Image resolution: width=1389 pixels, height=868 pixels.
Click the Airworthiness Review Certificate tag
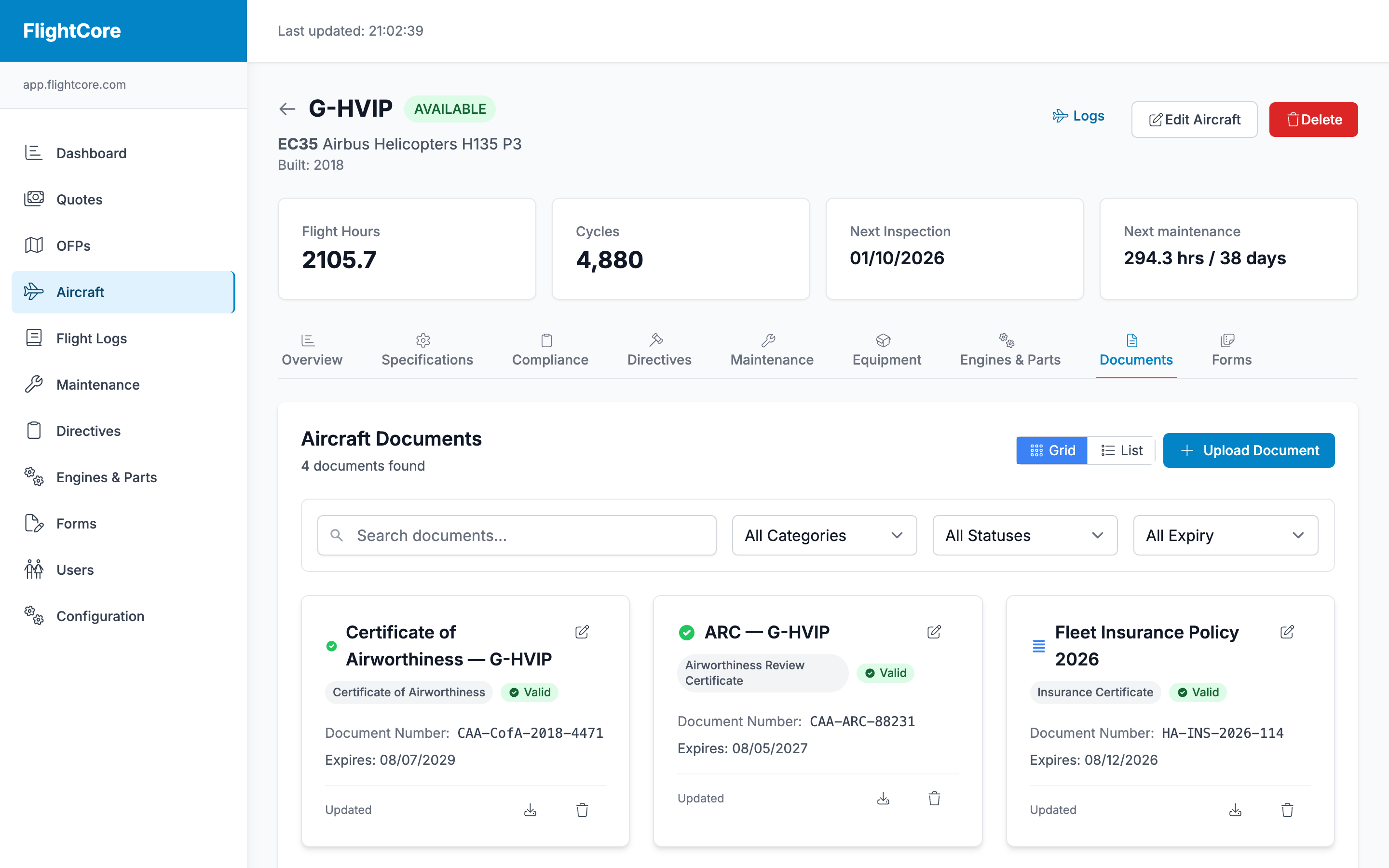762,673
